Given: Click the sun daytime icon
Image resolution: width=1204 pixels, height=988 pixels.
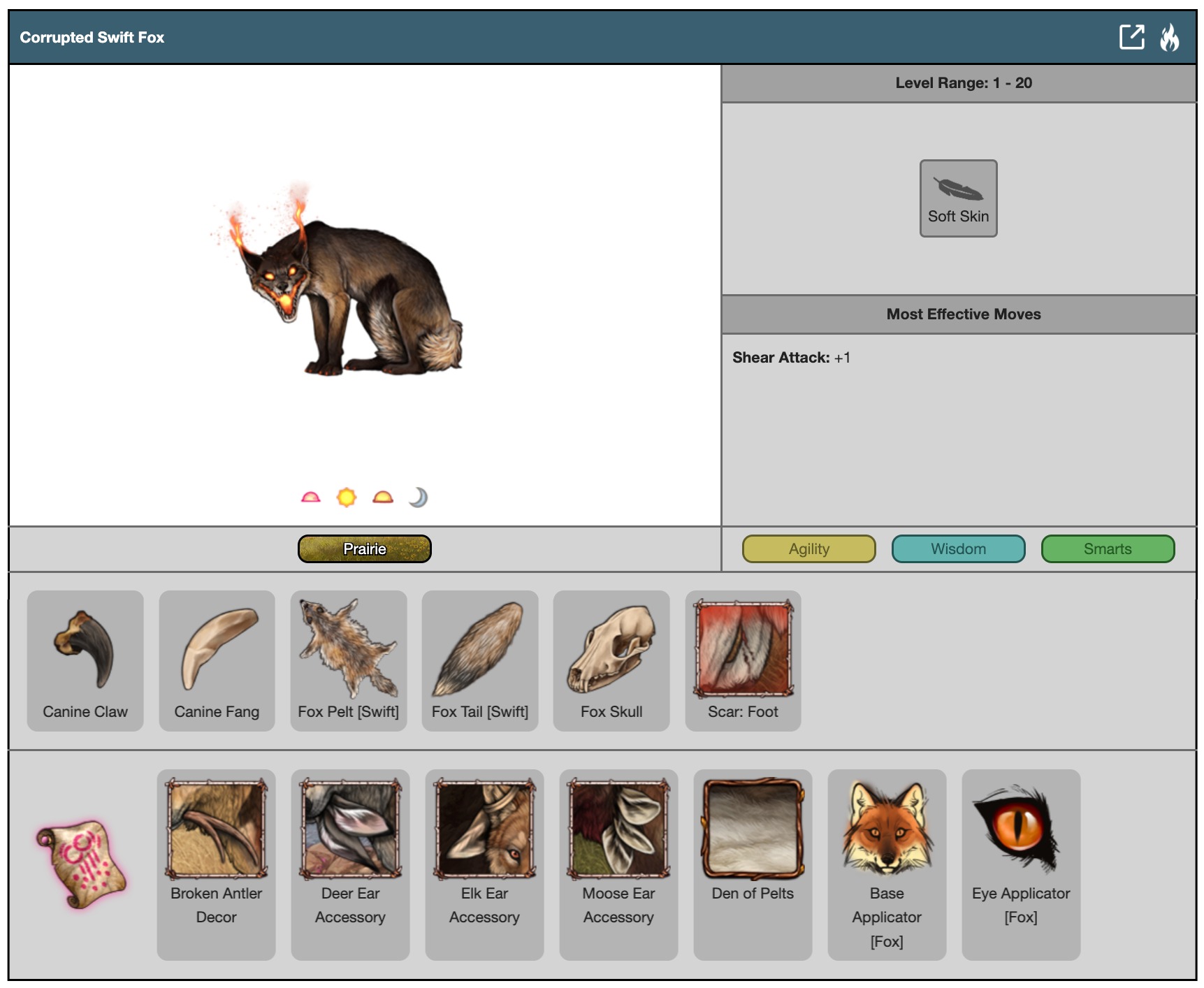Looking at the screenshot, I should (x=347, y=497).
